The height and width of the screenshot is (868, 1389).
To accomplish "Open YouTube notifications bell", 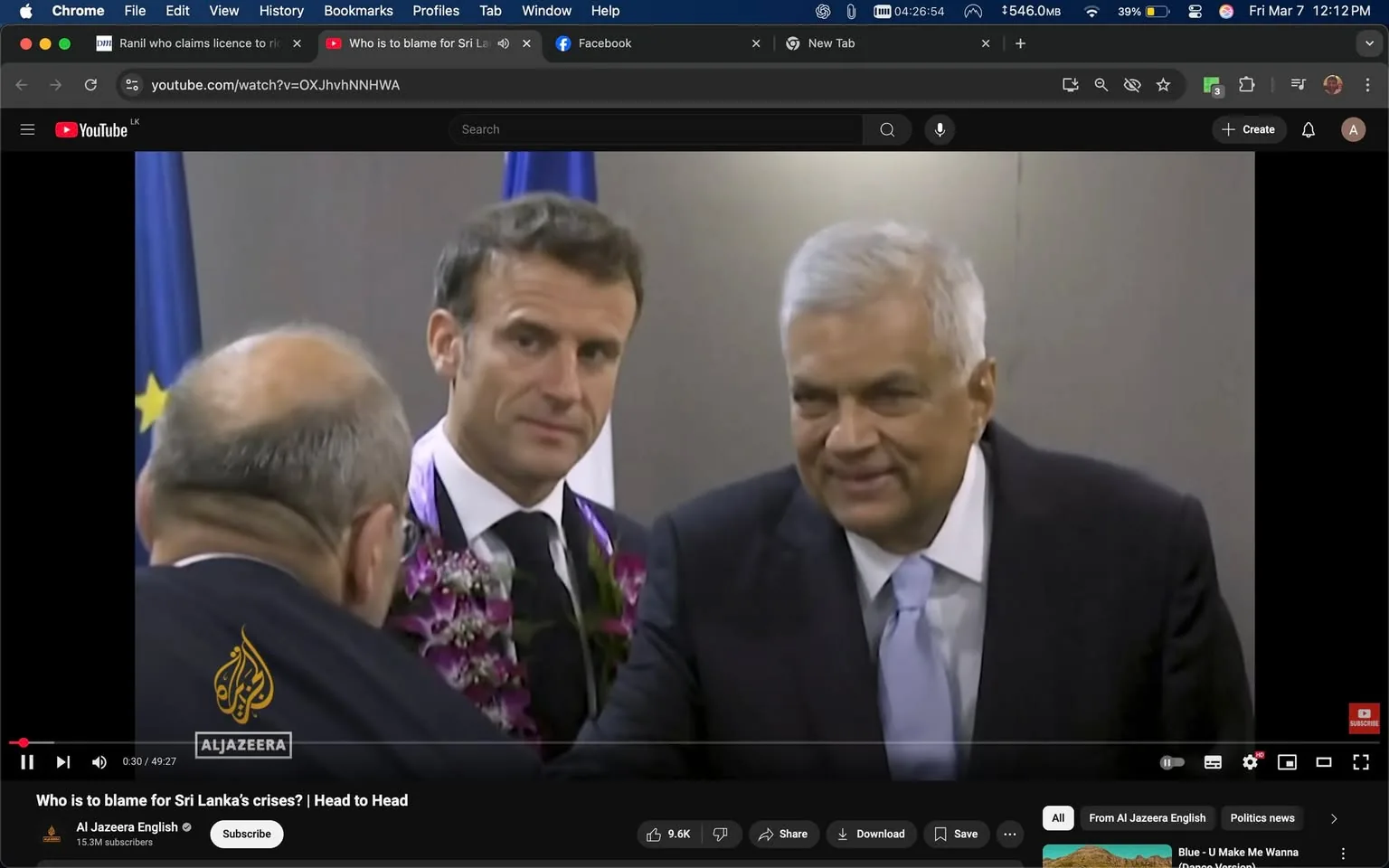I will coord(1308,128).
